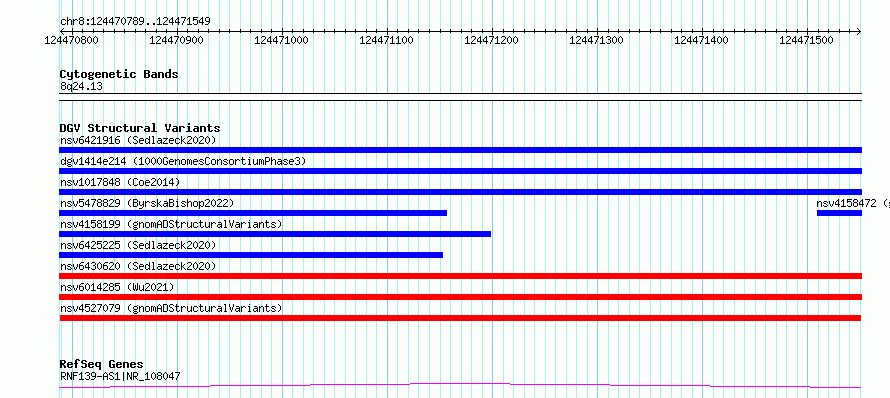Click the Cytogenetic Bands track title
The height and width of the screenshot is (398, 890).
click(x=119, y=74)
